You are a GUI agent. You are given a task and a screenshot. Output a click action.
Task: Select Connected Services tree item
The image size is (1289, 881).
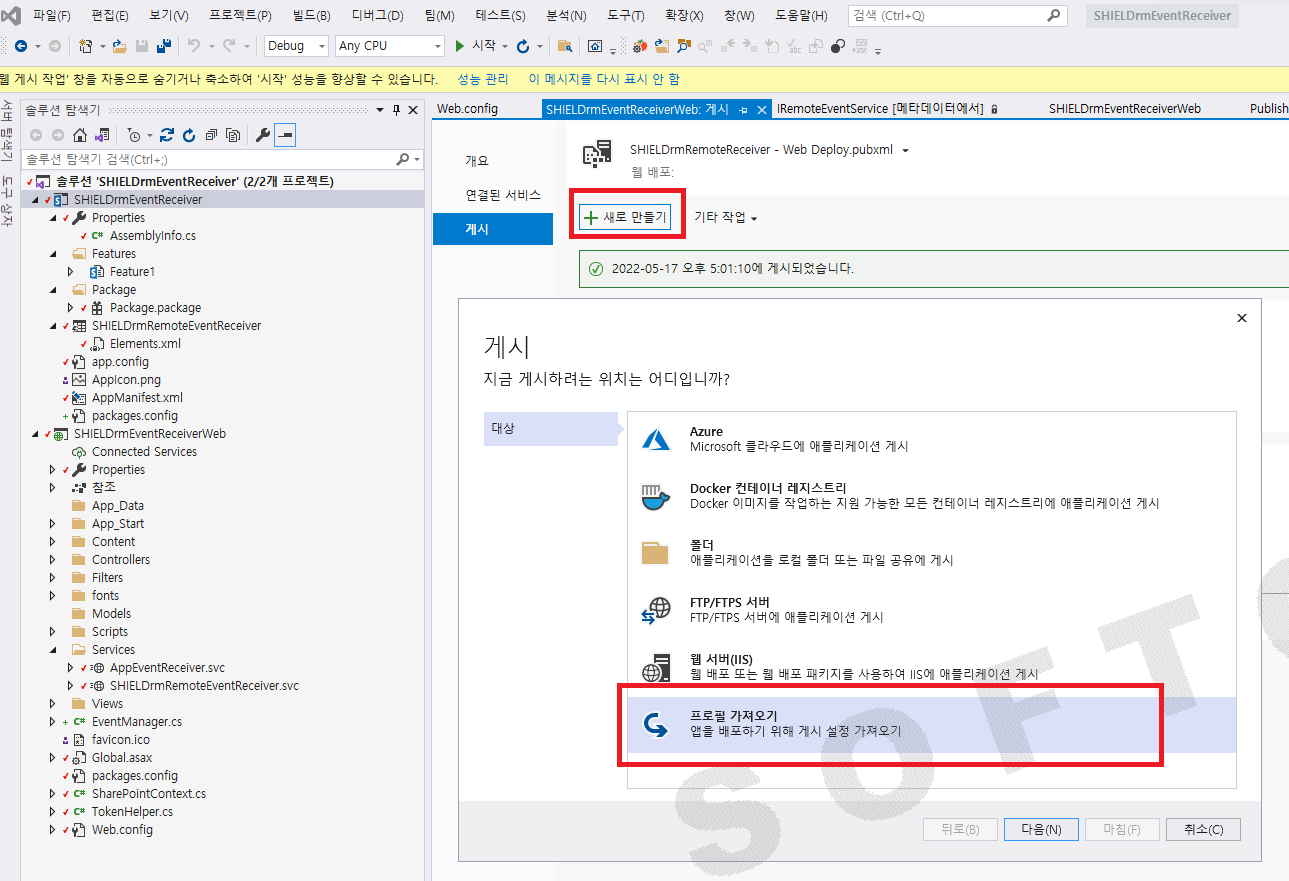[x=144, y=452]
